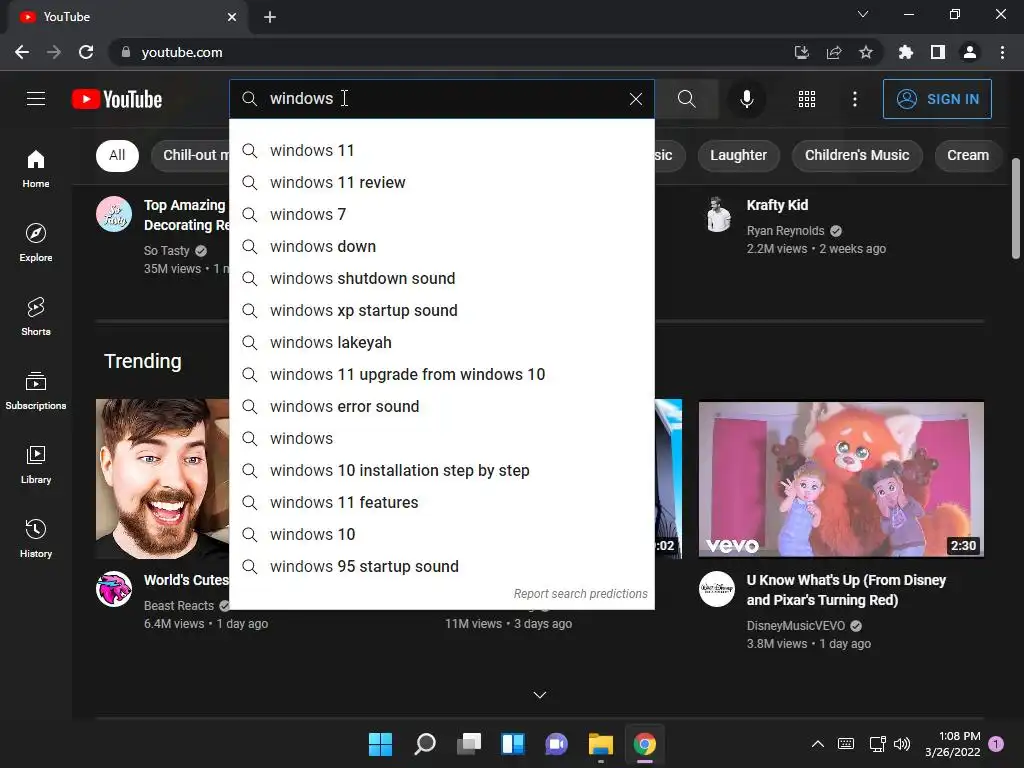The height and width of the screenshot is (768, 1024).
Task: Select the "windows 10" suggestion
Action: 442,534
